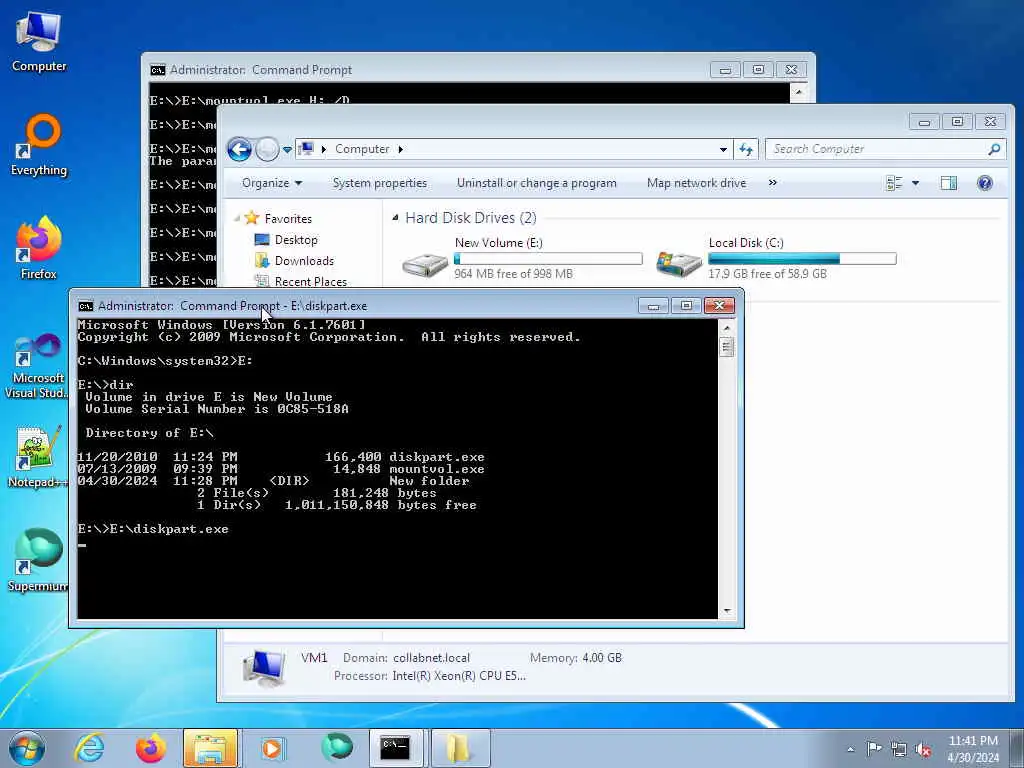This screenshot has width=1024, height=768.
Task: Launch the Everything desktop shortcut
Action: (39, 145)
